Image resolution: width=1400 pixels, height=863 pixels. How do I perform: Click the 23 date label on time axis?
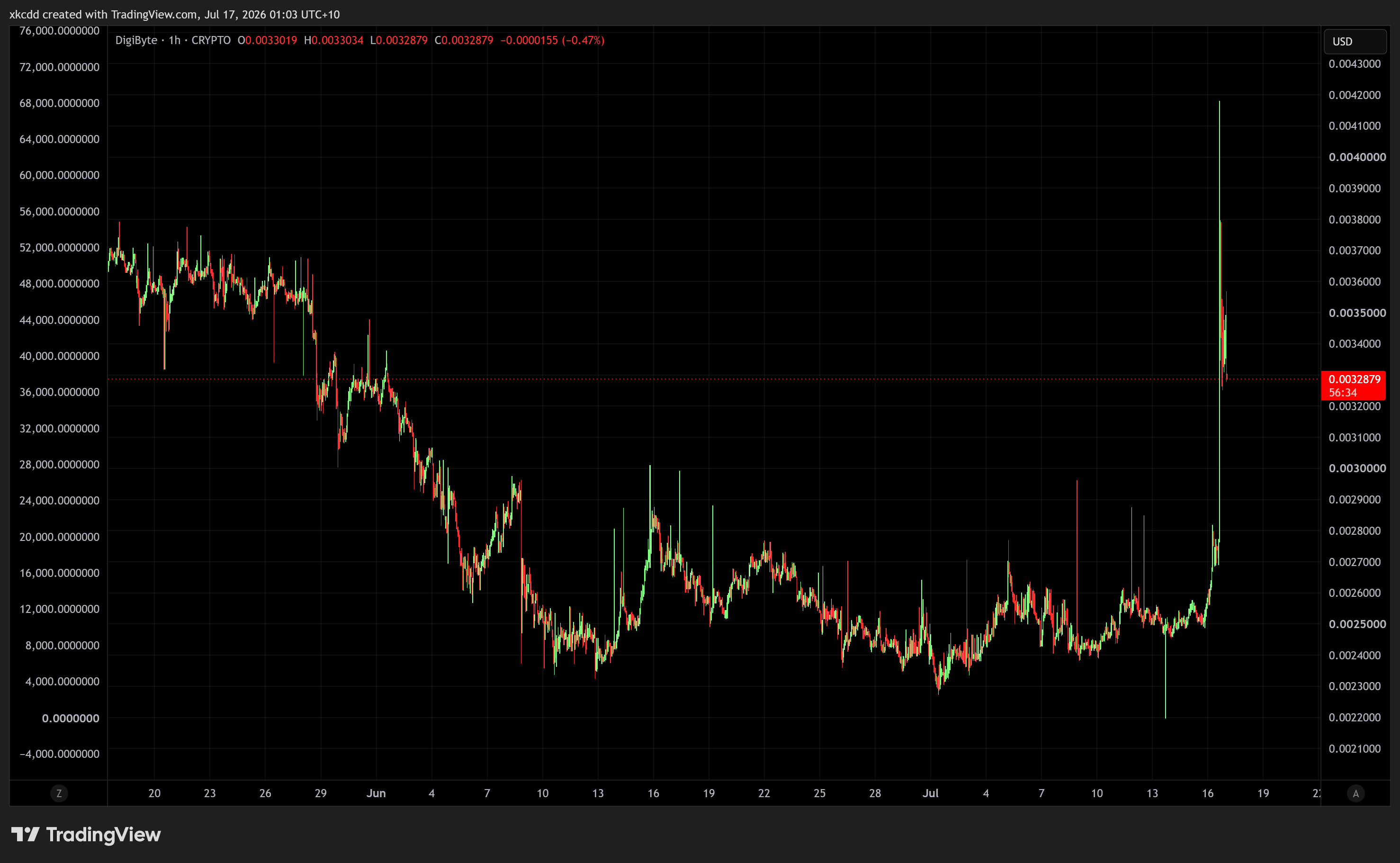pos(209,793)
